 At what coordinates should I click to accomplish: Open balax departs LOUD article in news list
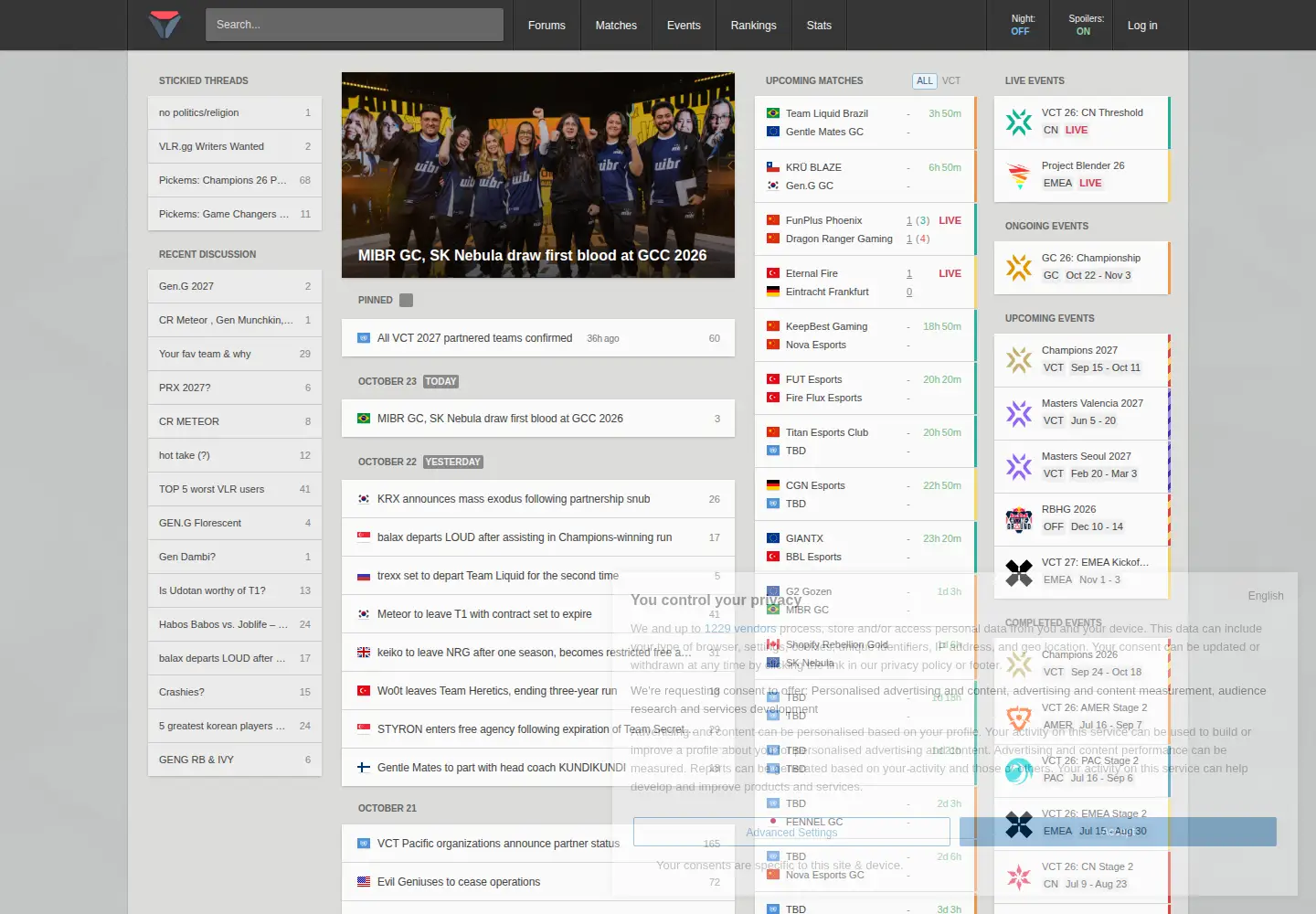(538, 537)
